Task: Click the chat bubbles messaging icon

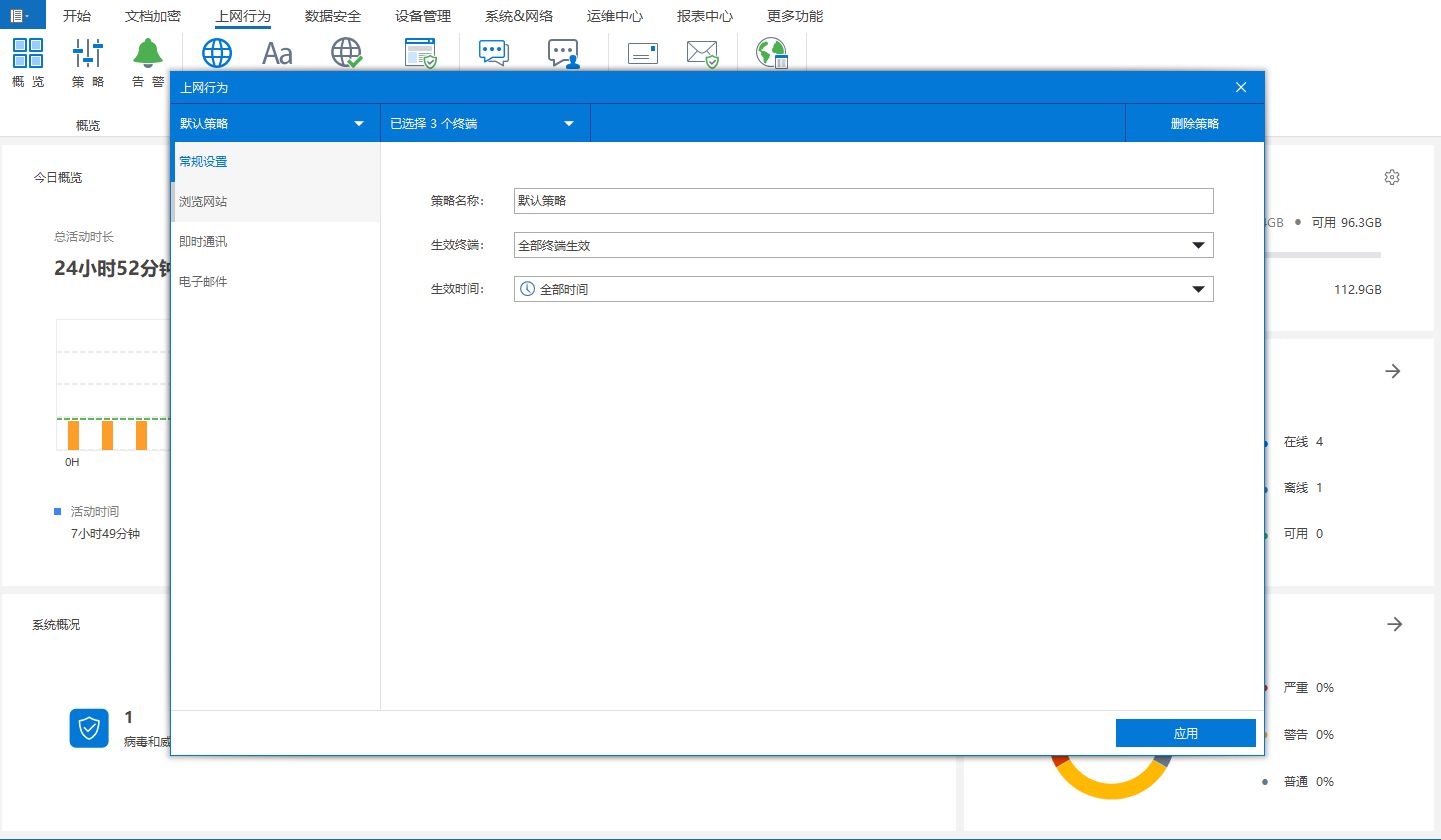Action: 494,53
